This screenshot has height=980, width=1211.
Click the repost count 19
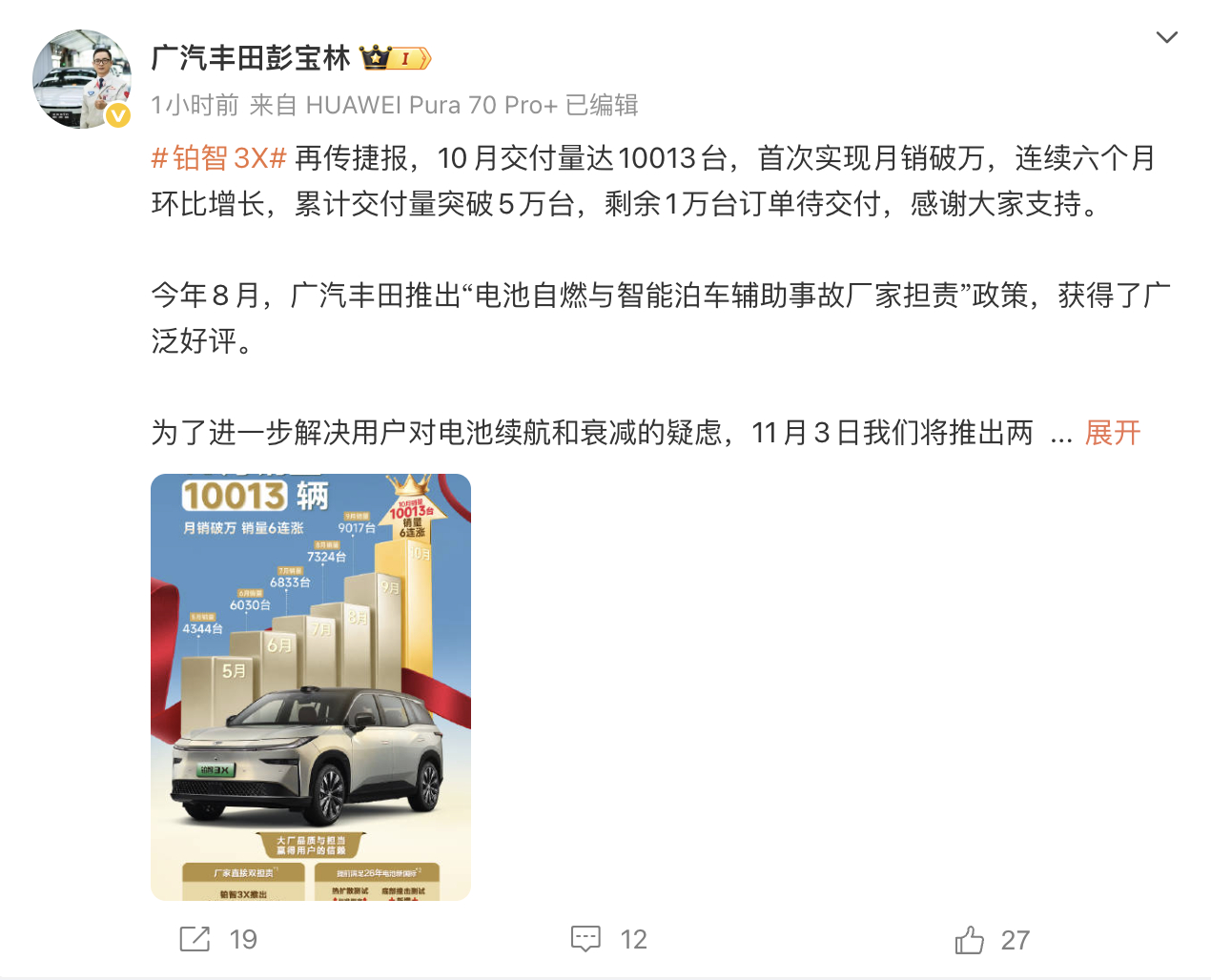243,940
